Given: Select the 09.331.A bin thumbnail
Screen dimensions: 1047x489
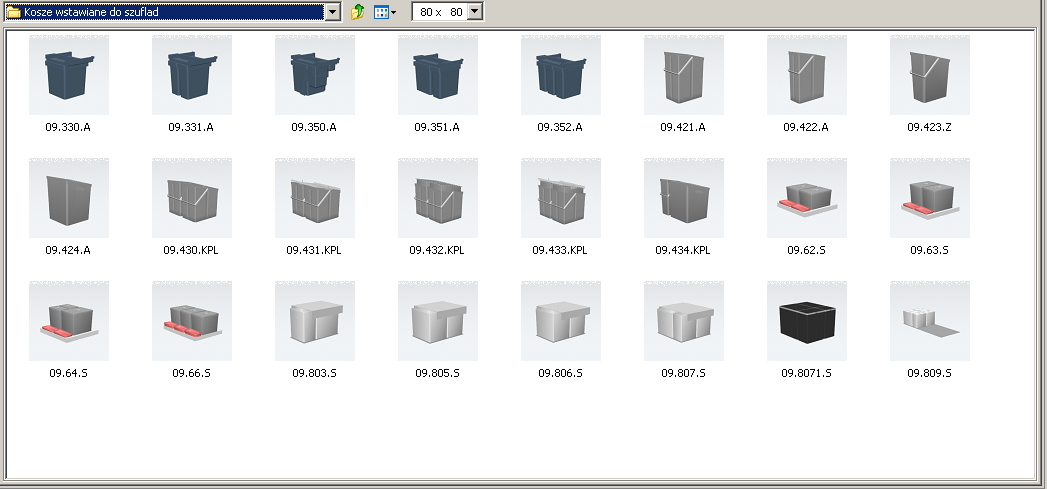Looking at the screenshot, I should click(x=192, y=75).
